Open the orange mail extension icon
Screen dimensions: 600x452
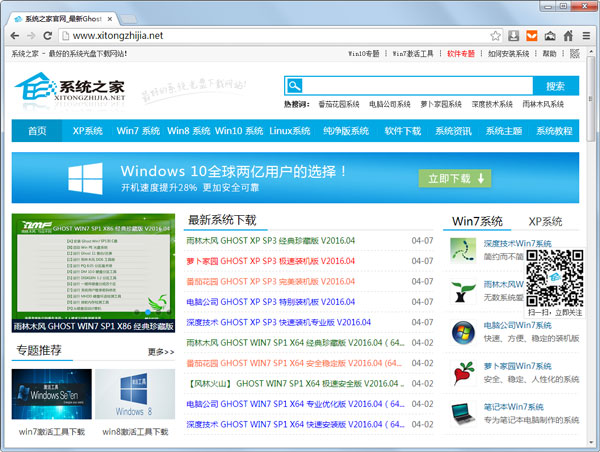click(532, 36)
